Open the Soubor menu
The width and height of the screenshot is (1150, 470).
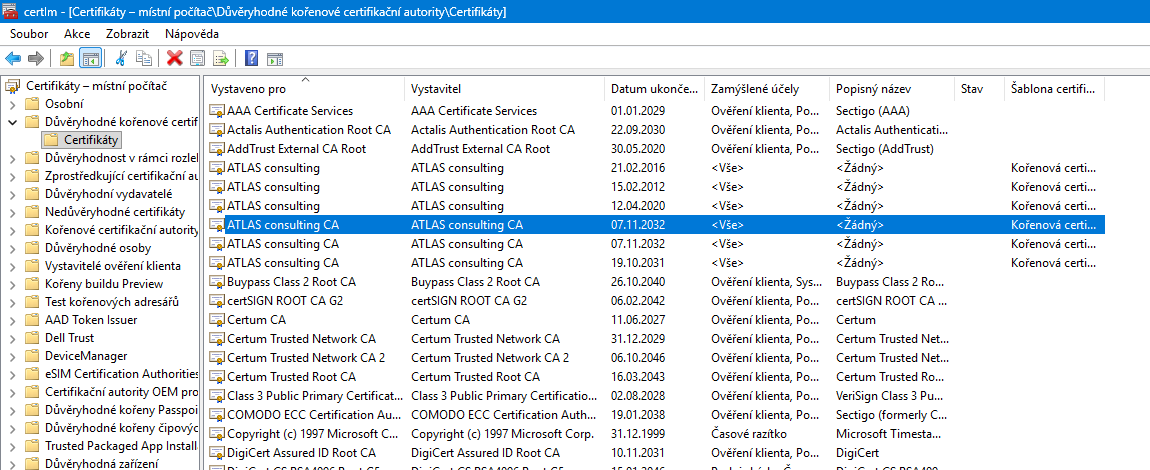click(29, 34)
